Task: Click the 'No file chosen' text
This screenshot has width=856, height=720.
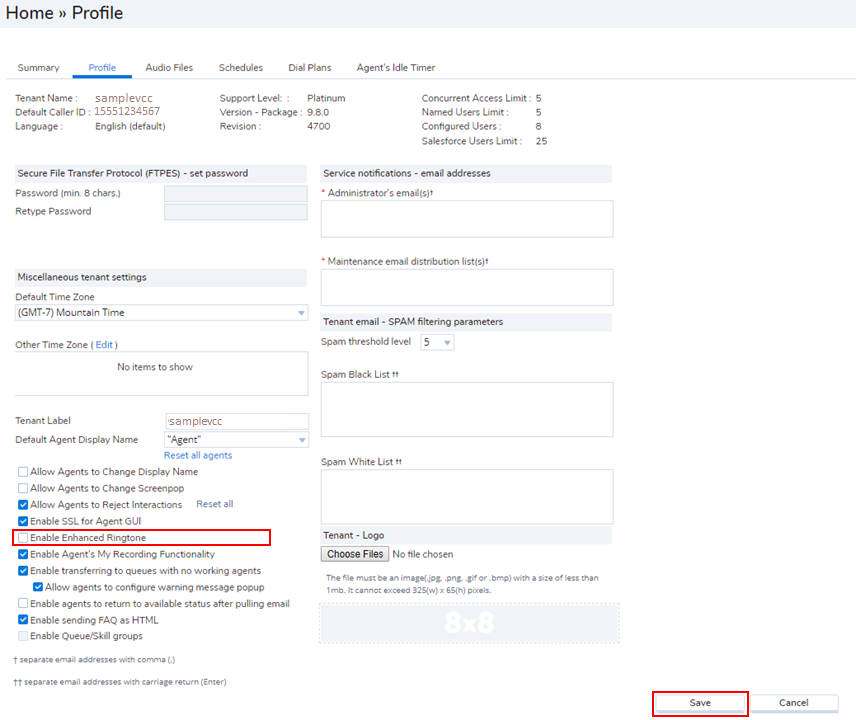Action: (423, 555)
